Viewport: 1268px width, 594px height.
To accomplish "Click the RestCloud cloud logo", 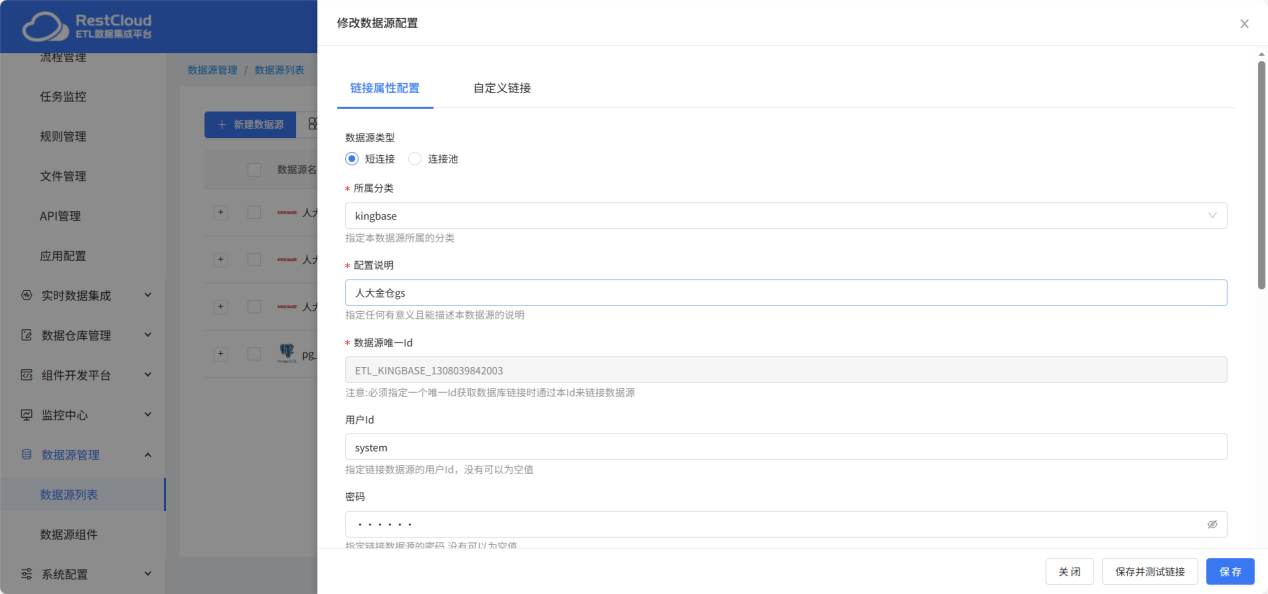I will click(43, 27).
